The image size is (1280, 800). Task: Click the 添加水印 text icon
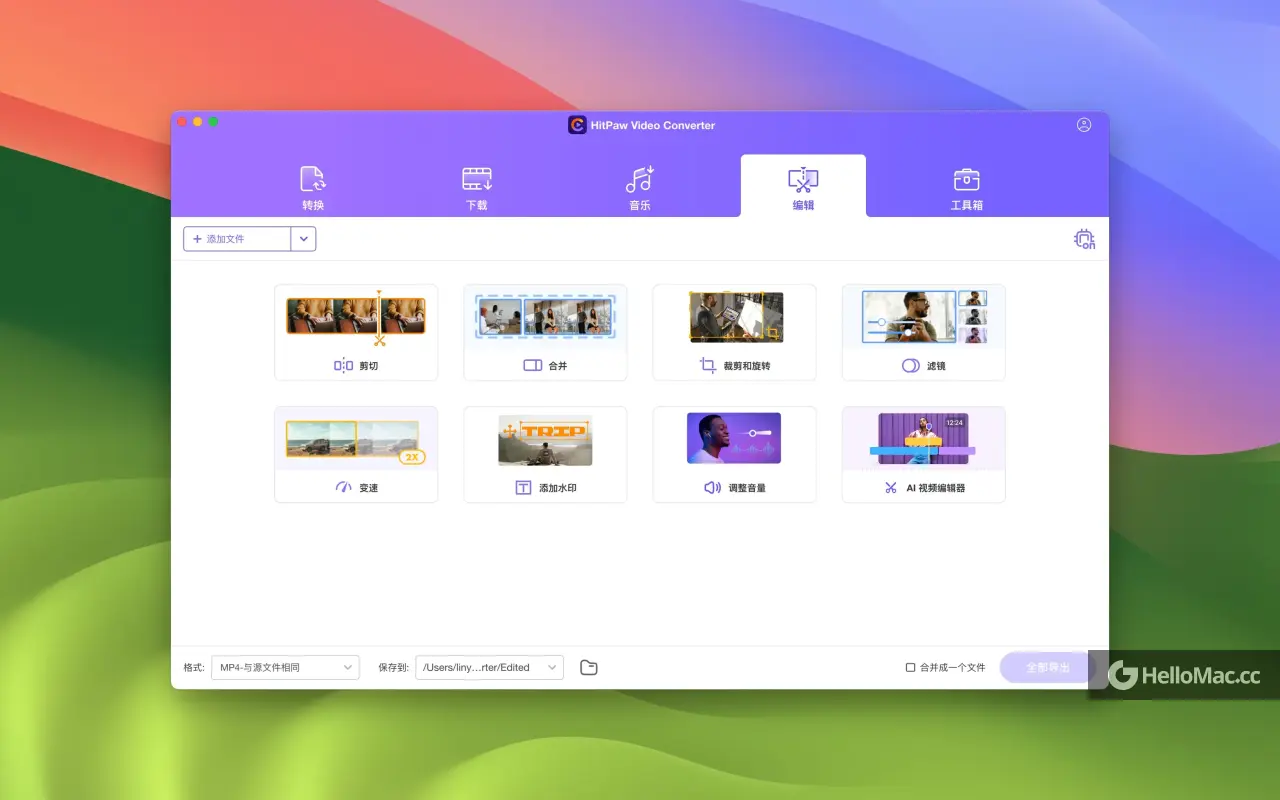(x=523, y=488)
